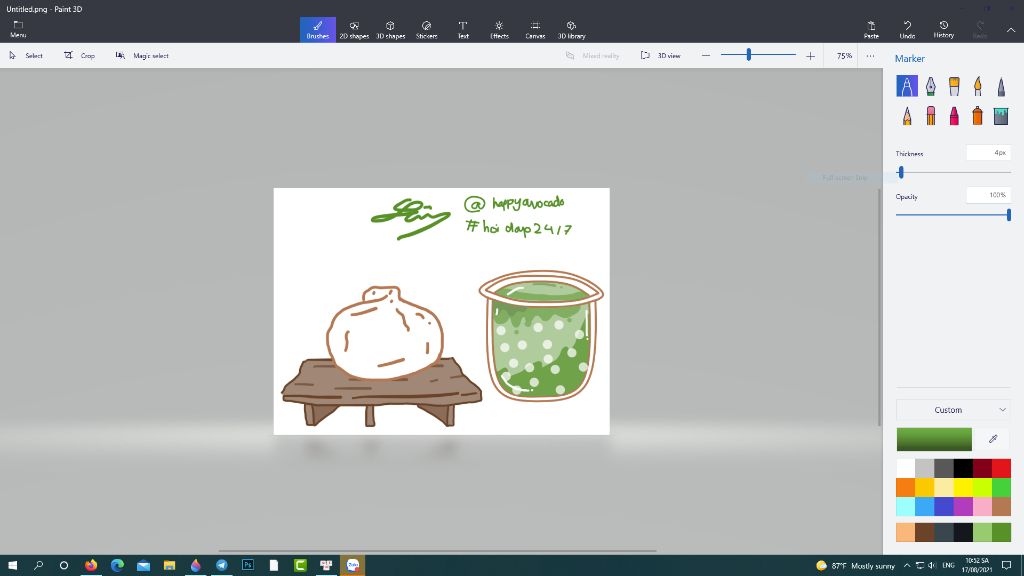The image size is (1024, 576).
Task: Select the Pixel pen tool
Action: point(1001,86)
